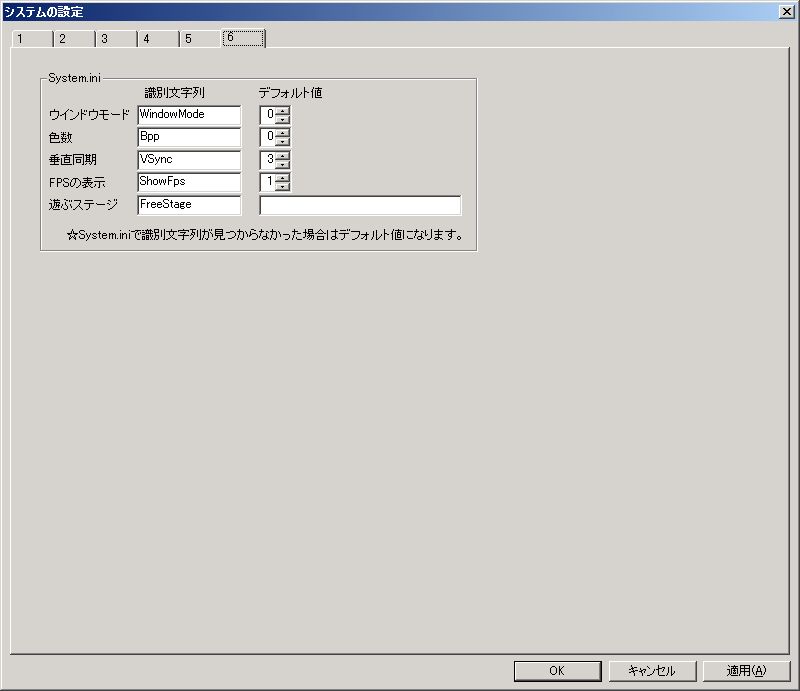
Task: Increase the ShowFps default value with up arrow
Action: click(x=283, y=178)
